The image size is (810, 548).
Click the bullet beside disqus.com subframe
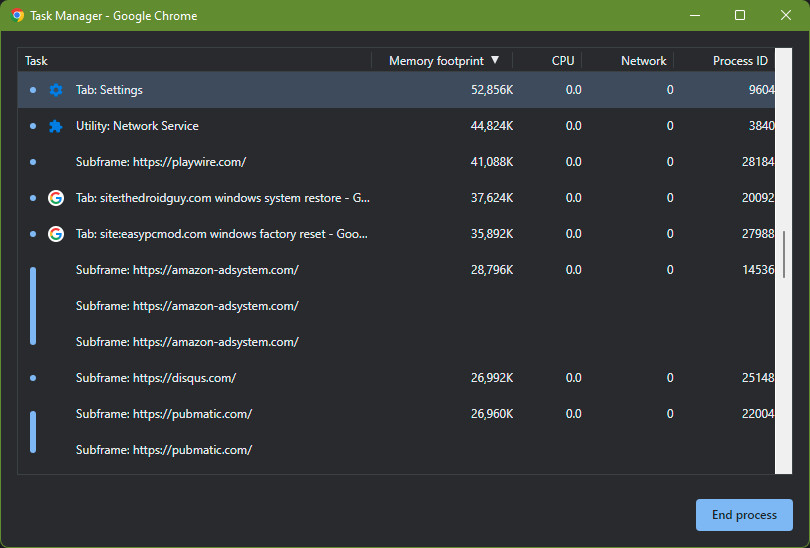[x=33, y=378]
